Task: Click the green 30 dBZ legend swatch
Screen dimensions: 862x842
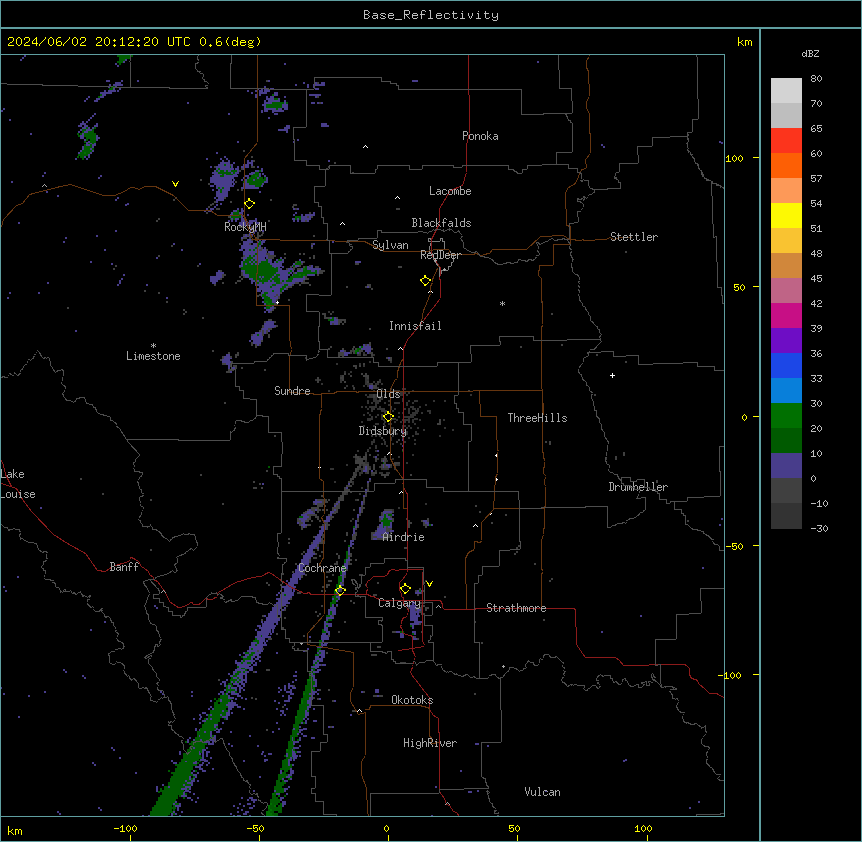Action: (x=786, y=416)
